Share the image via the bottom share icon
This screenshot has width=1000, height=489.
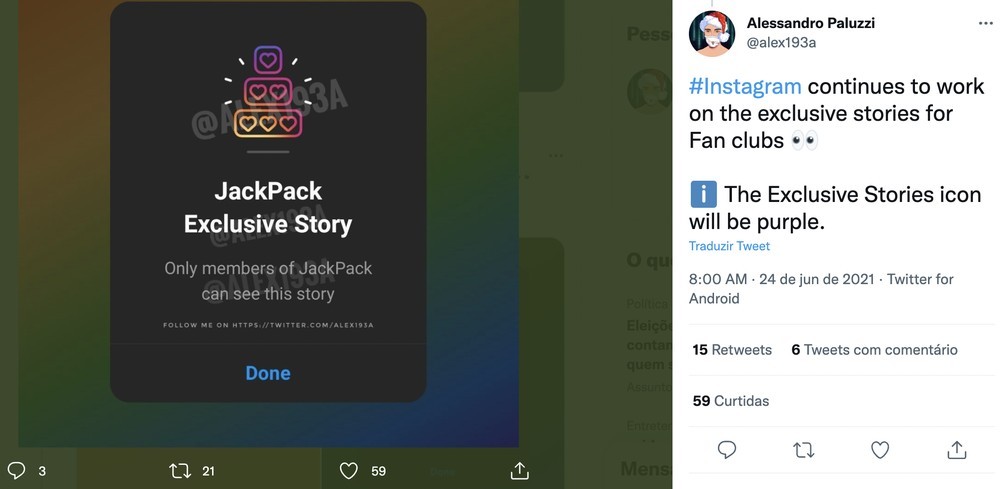[519, 470]
